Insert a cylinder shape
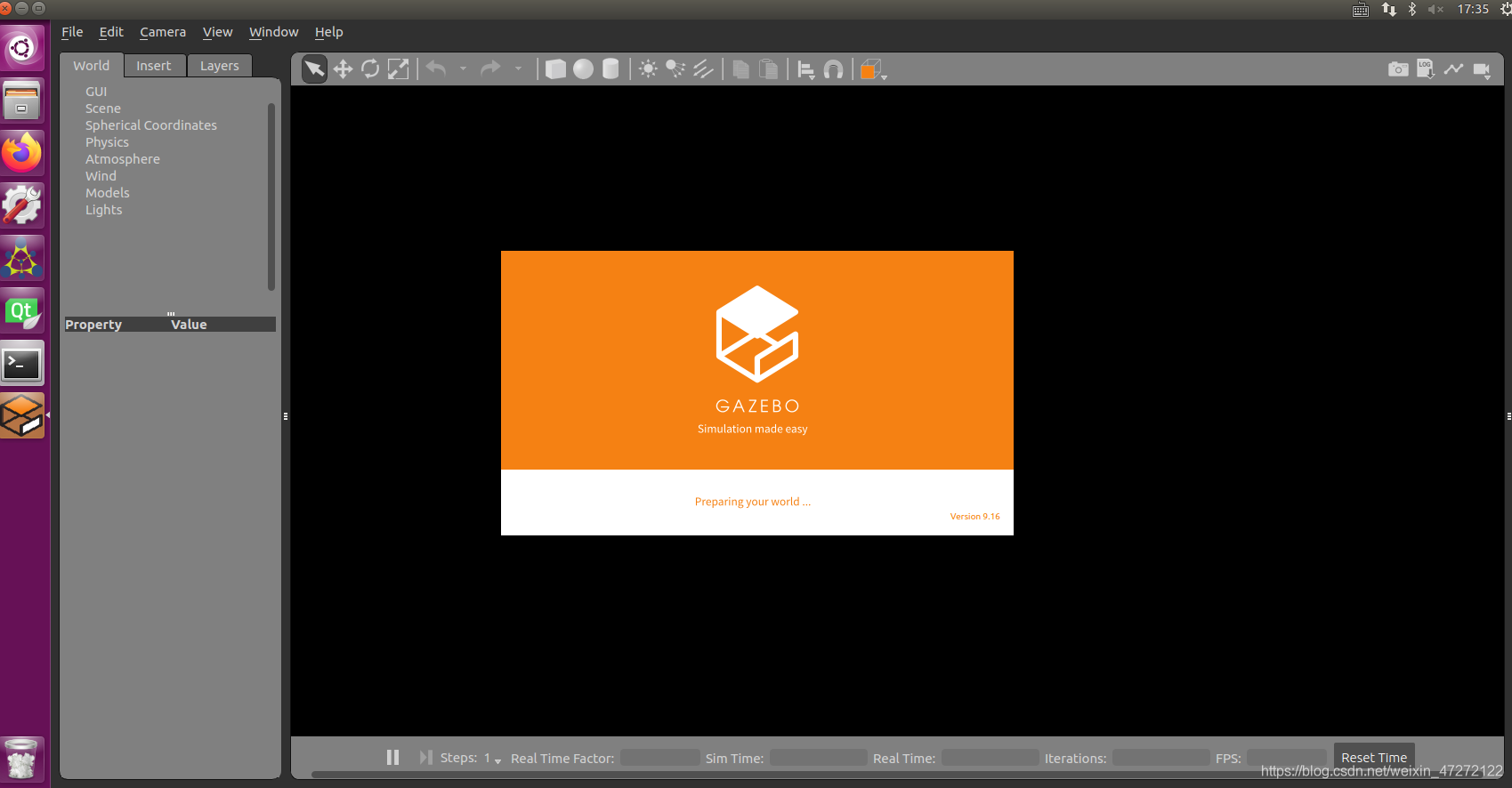This screenshot has width=1512, height=788. click(610, 69)
